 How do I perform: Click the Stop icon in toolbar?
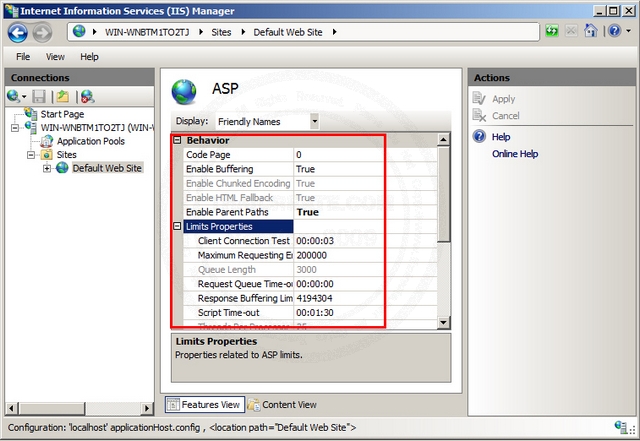coord(571,31)
